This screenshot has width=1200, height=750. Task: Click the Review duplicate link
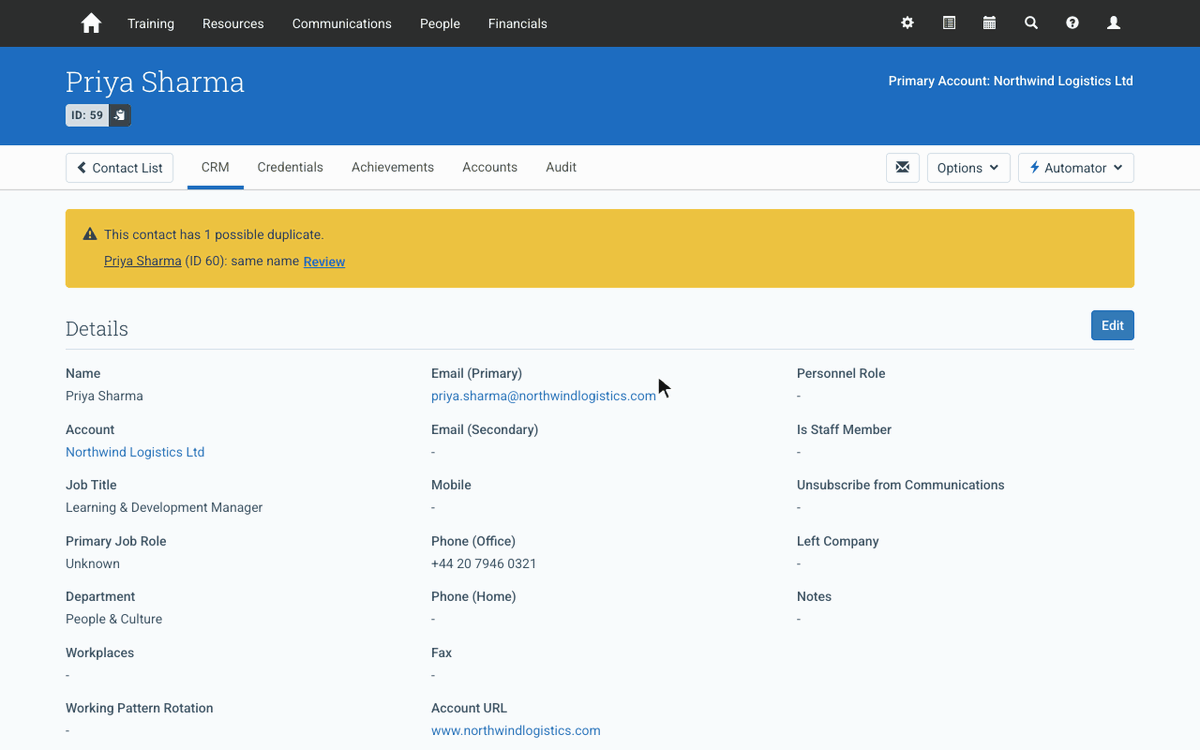(x=324, y=262)
